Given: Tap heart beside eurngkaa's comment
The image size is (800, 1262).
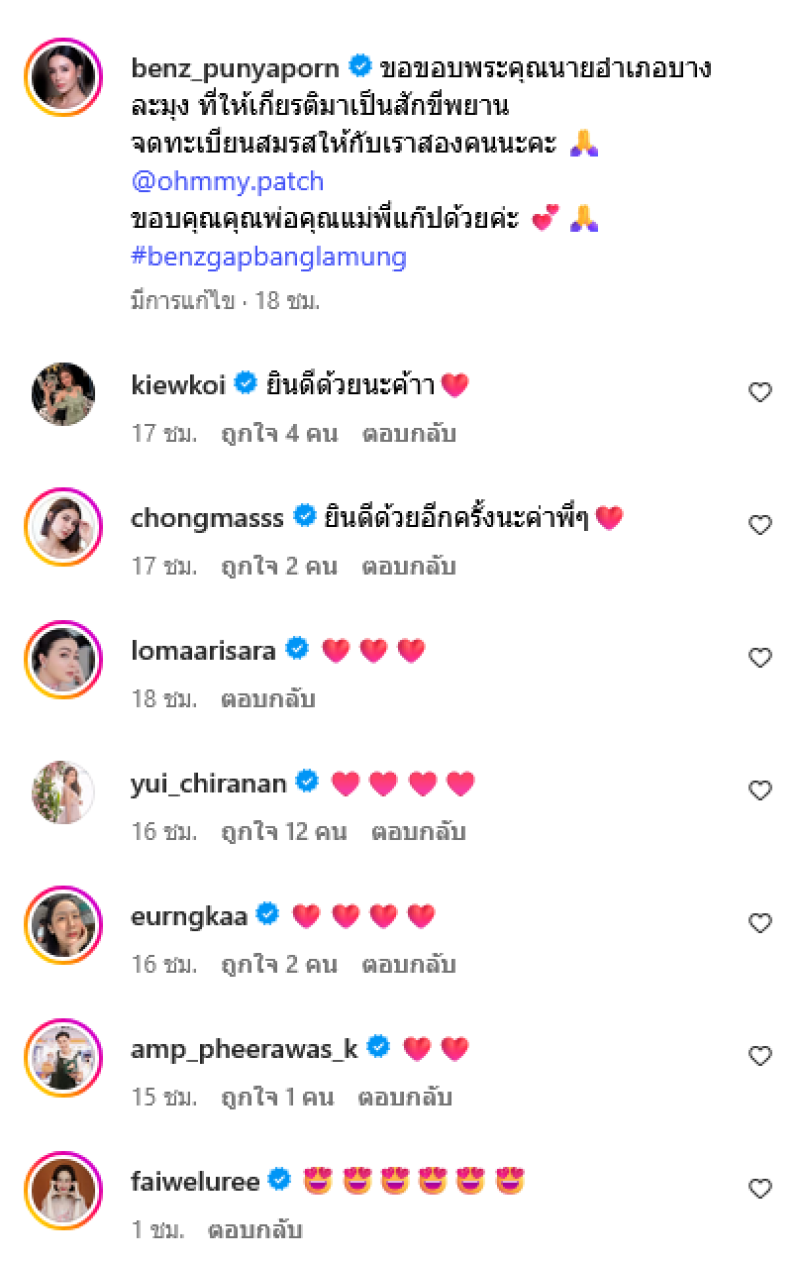Looking at the screenshot, I should [760, 923].
